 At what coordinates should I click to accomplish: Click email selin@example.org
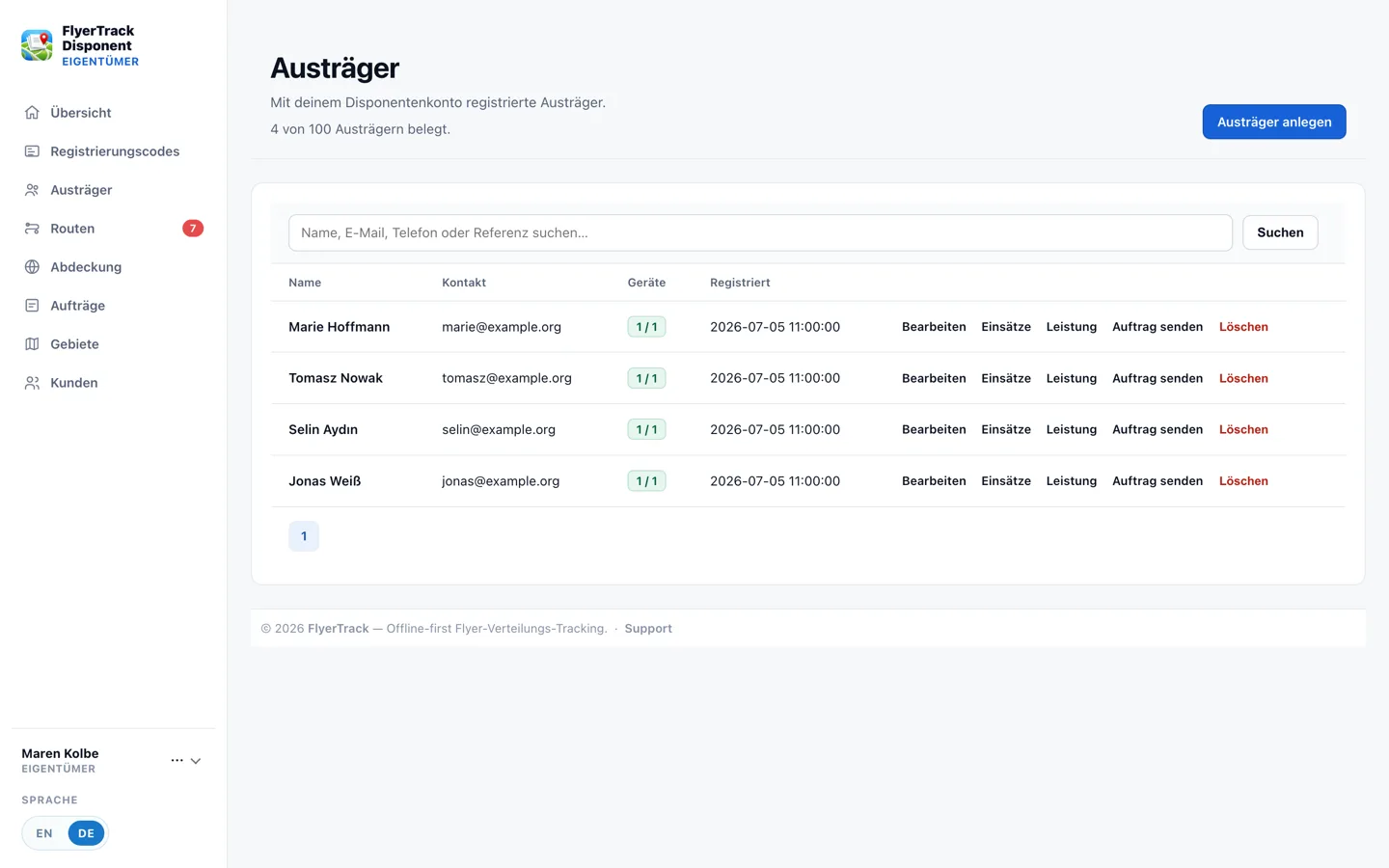click(499, 429)
